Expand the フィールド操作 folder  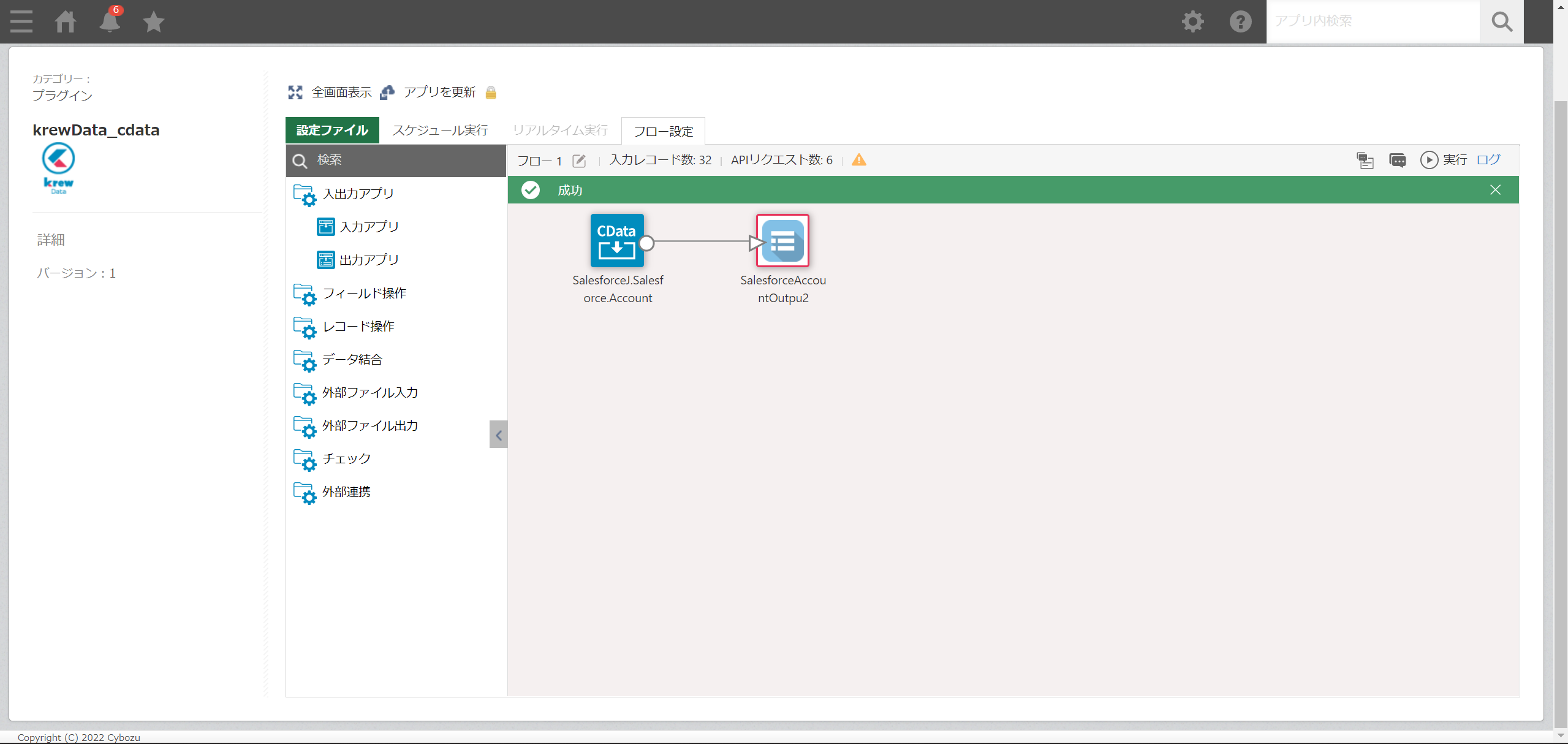(x=349, y=293)
